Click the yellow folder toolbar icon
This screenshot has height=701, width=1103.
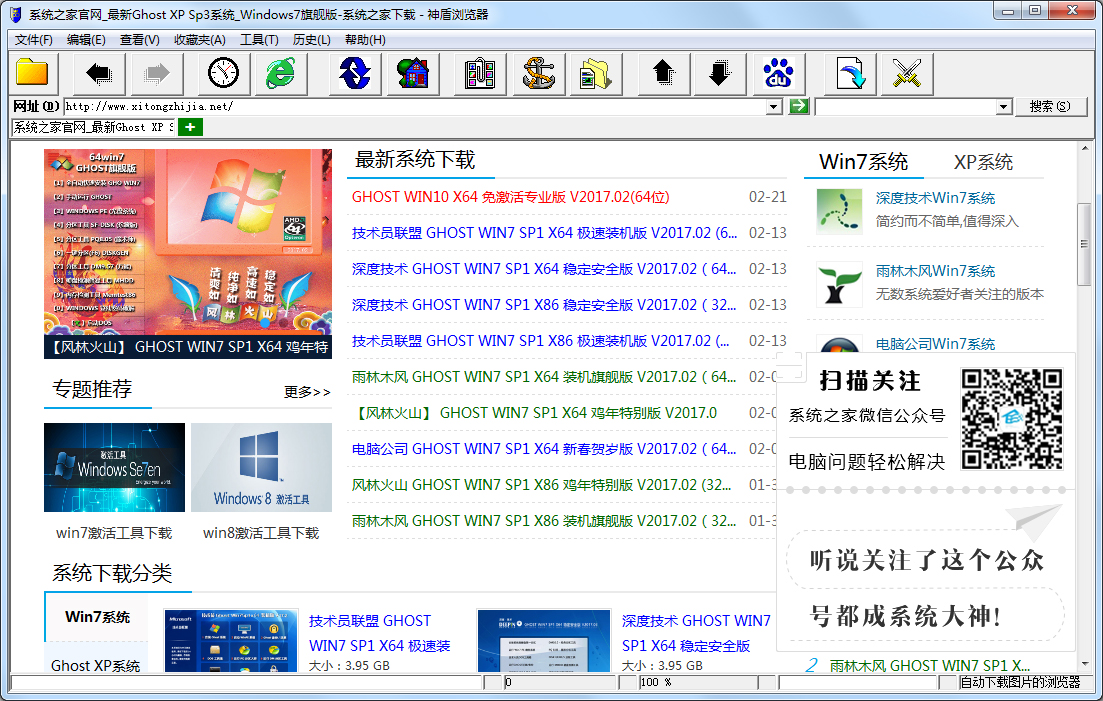point(33,74)
